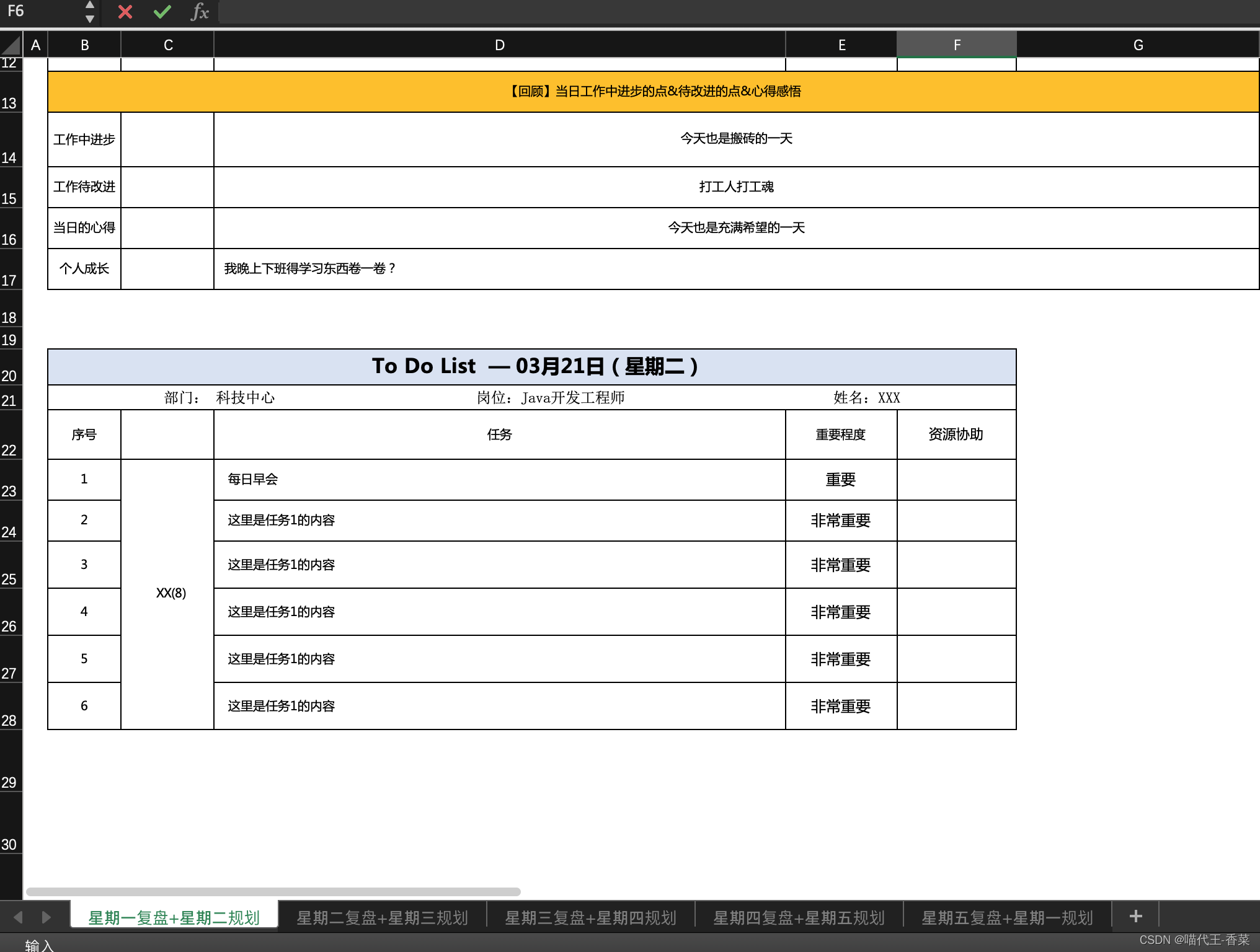Confirm entry with the green checkmark
Screen dimensions: 1260x952
click(162, 12)
